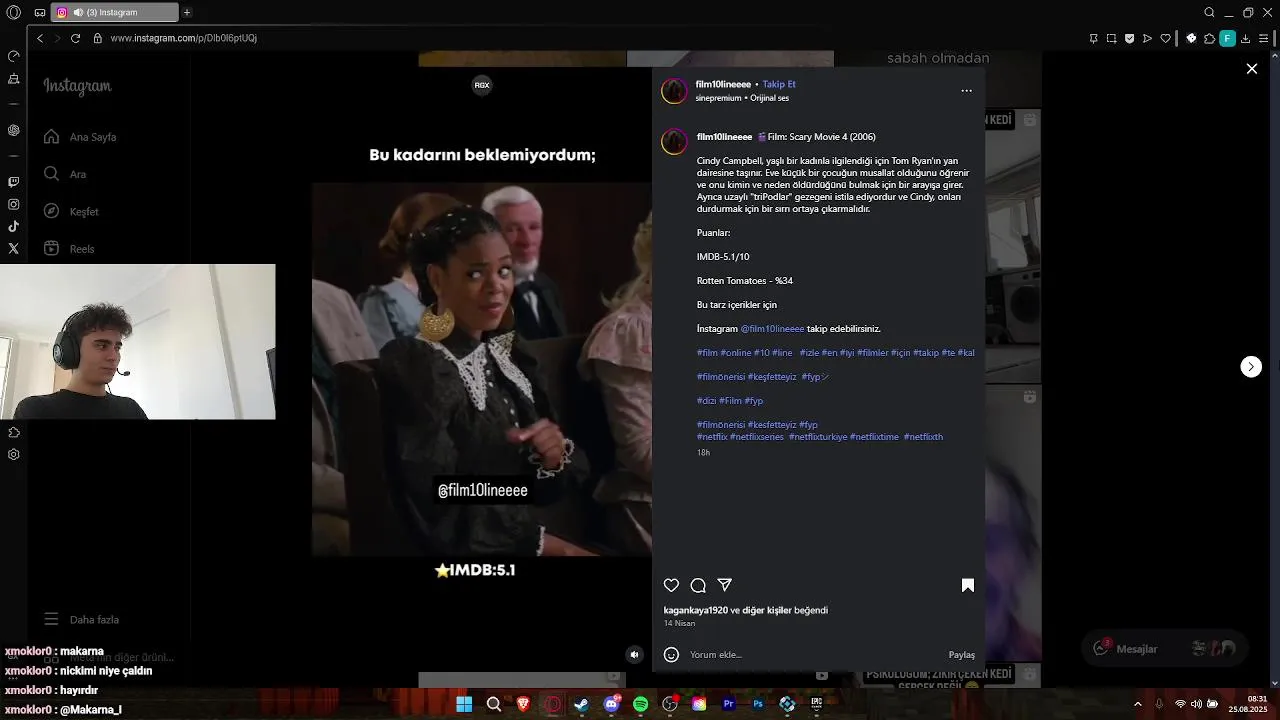This screenshot has height=720, width=1280.
Task: Open film10lineeee profile from post header
Action: click(x=723, y=84)
